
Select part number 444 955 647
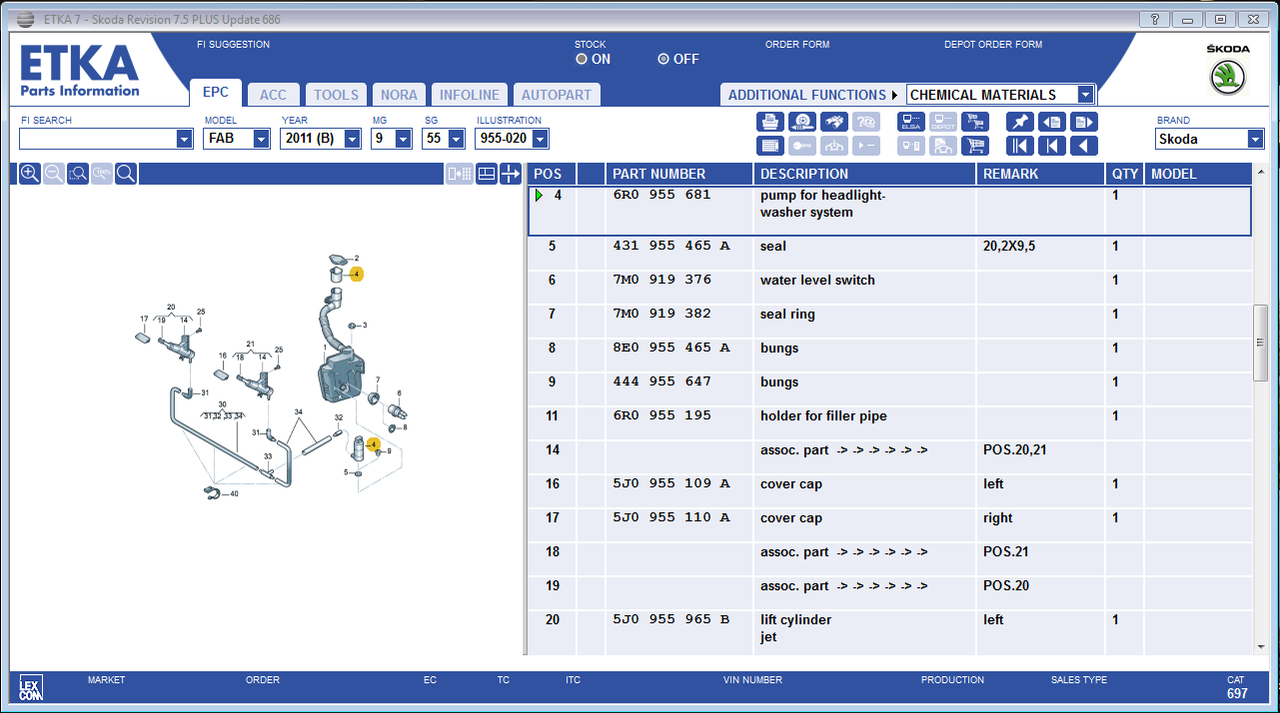661,382
